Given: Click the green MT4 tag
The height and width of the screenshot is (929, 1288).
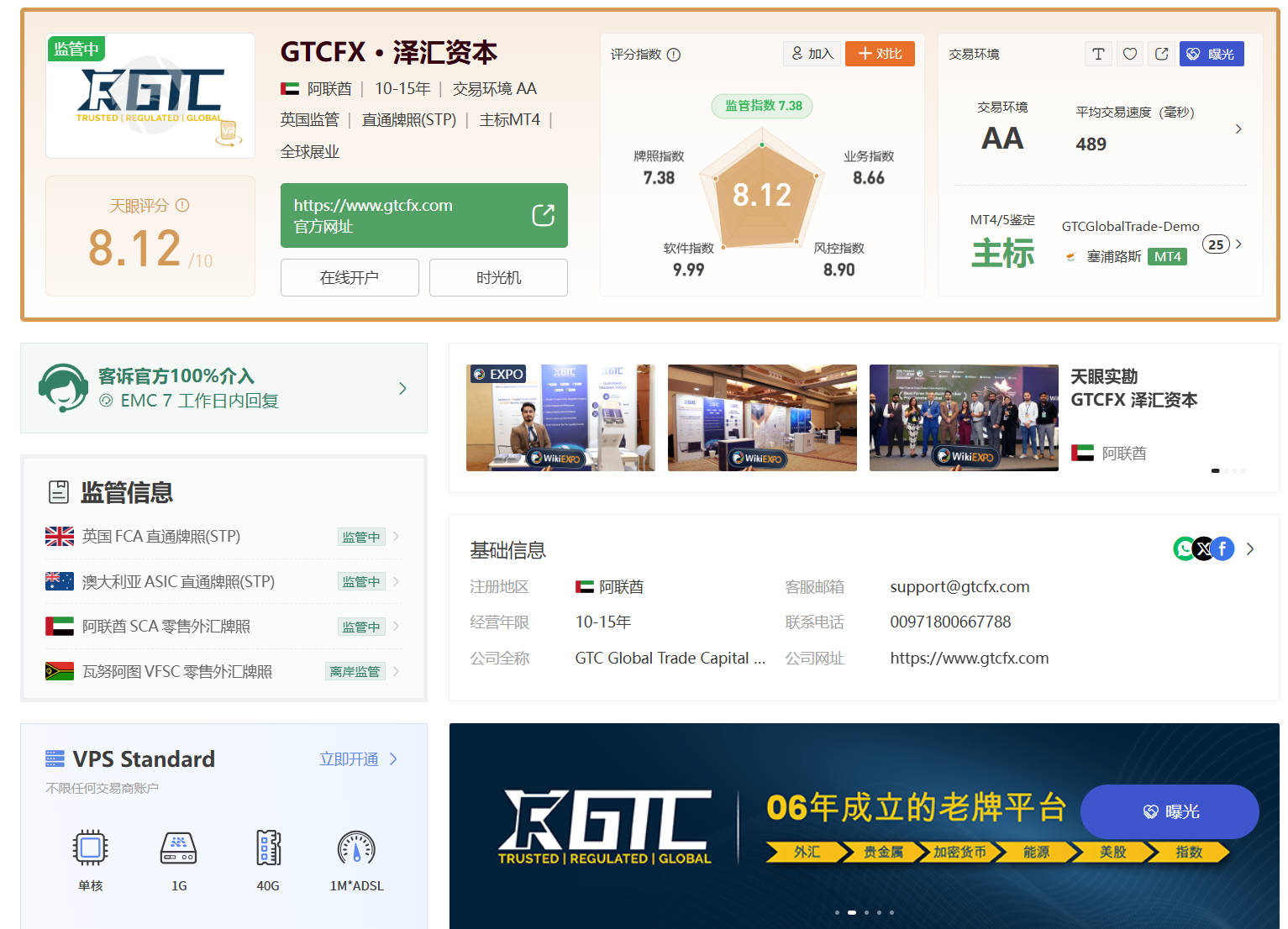Looking at the screenshot, I should (1167, 256).
